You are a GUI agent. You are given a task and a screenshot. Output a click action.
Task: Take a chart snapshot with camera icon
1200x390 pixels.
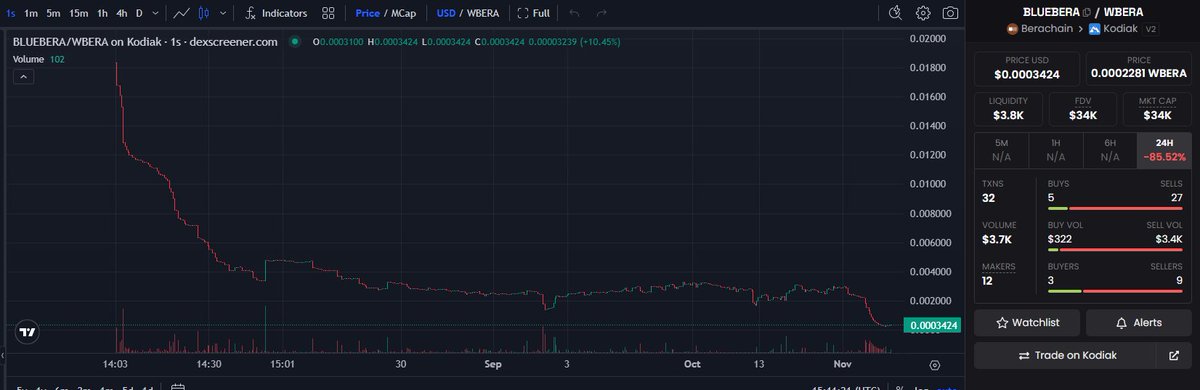pos(950,13)
